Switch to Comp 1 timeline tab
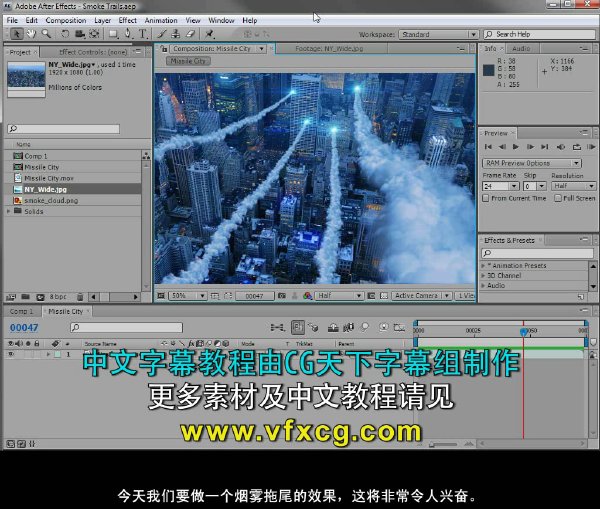Image resolution: width=600 pixels, height=509 pixels. point(21,311)
